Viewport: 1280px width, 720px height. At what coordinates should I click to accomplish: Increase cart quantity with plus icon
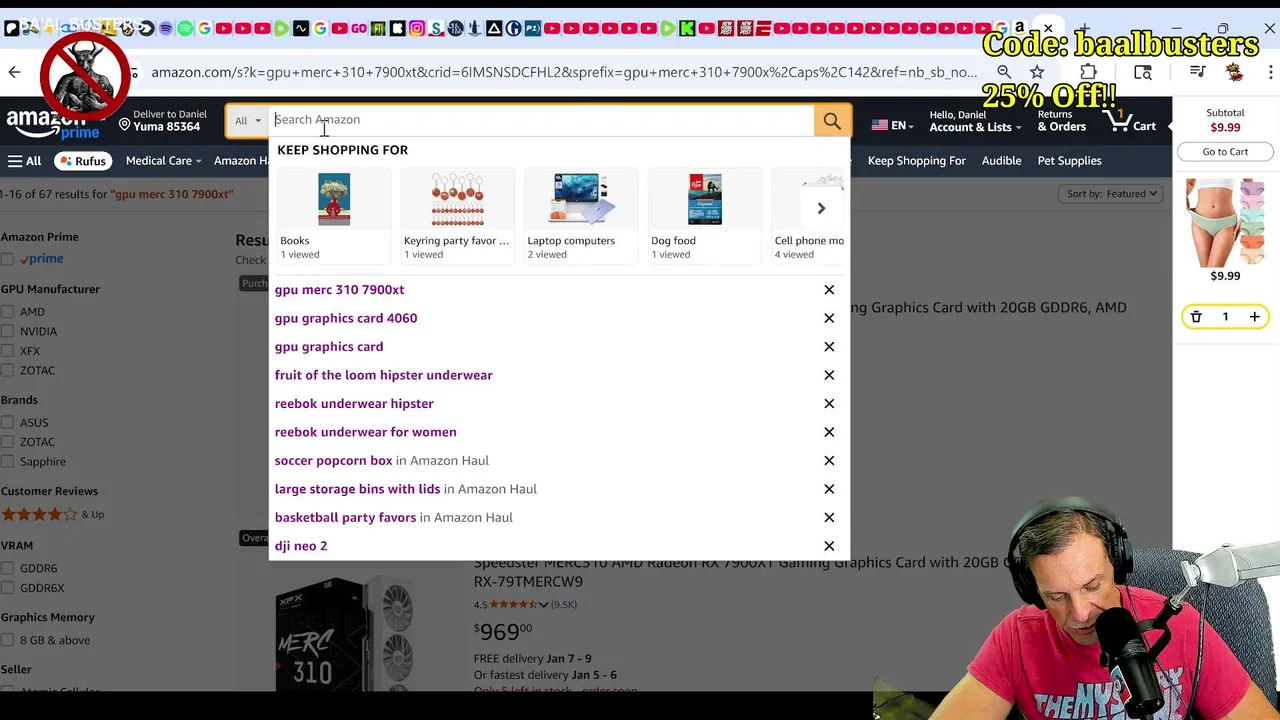click(1254, 317)
